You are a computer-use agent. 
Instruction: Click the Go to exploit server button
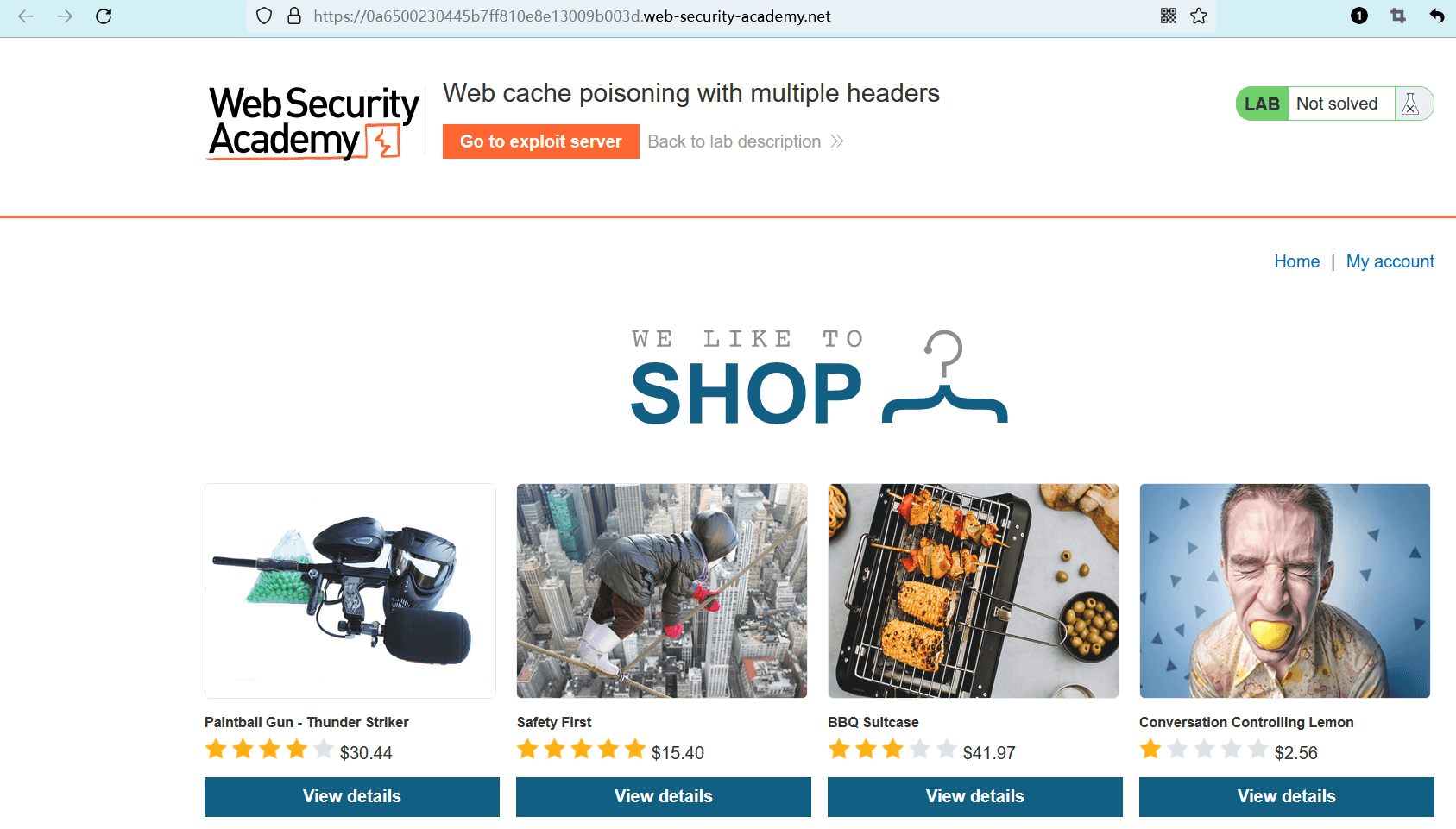541,141
